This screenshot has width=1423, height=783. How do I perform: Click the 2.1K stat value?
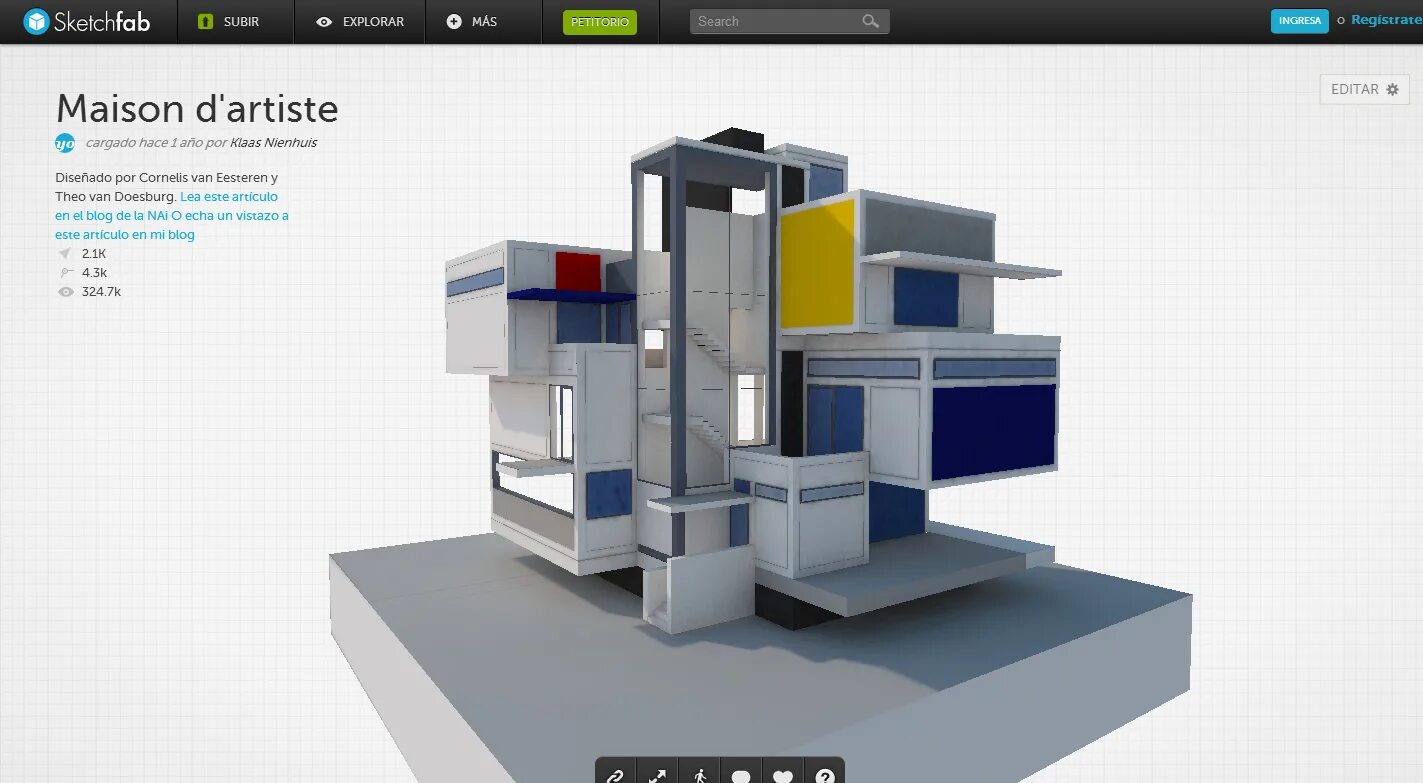94,254
